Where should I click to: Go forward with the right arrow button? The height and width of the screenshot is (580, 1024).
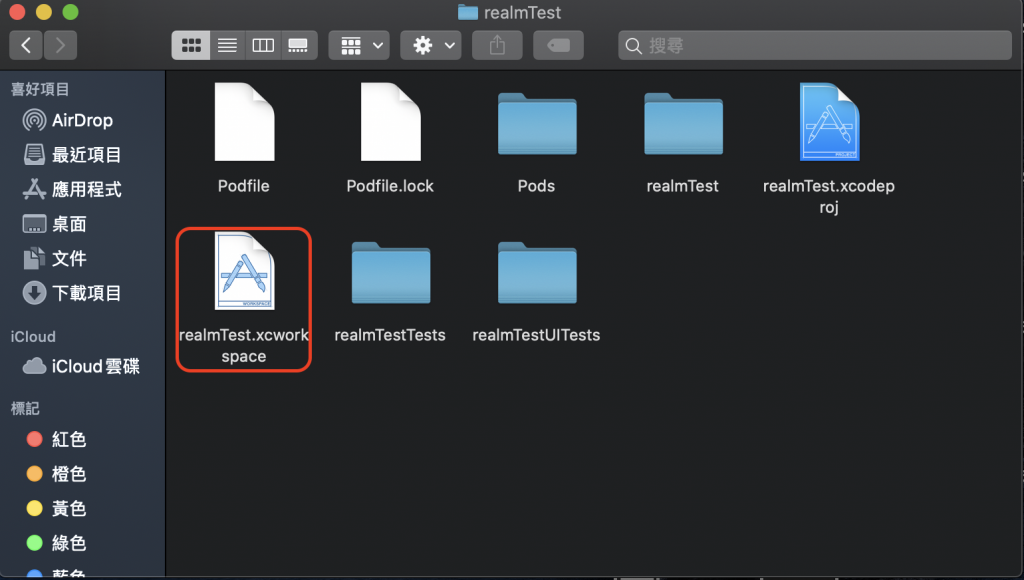pyautogui.click(x=60, y=45)
